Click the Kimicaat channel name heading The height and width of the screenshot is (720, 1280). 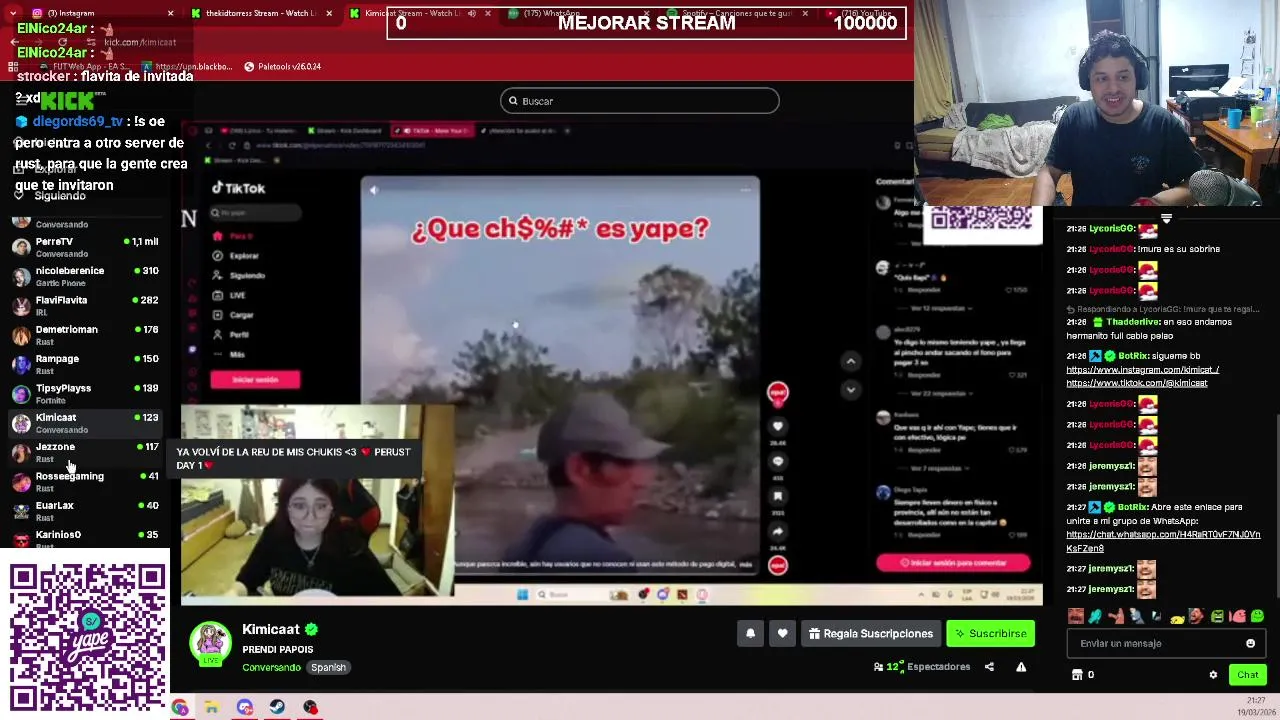(x=271, y=629)
